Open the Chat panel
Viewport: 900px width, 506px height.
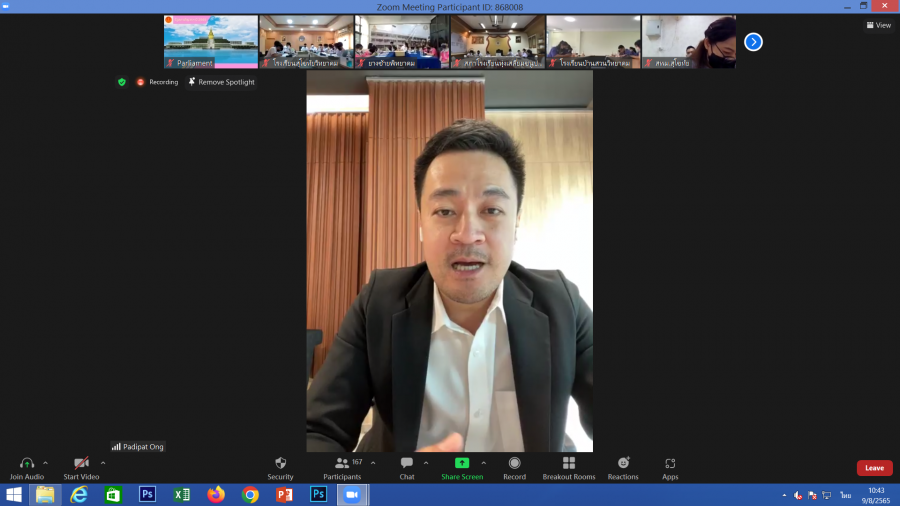(x=407, y=467)
